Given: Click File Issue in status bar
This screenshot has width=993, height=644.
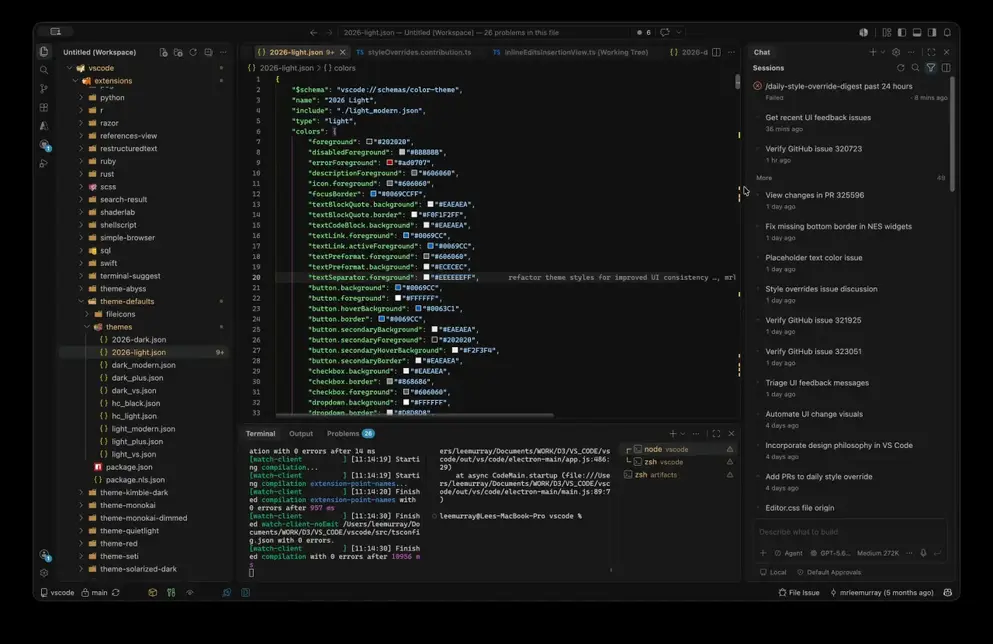Looking at the screenshot, I should coord(799,593).
